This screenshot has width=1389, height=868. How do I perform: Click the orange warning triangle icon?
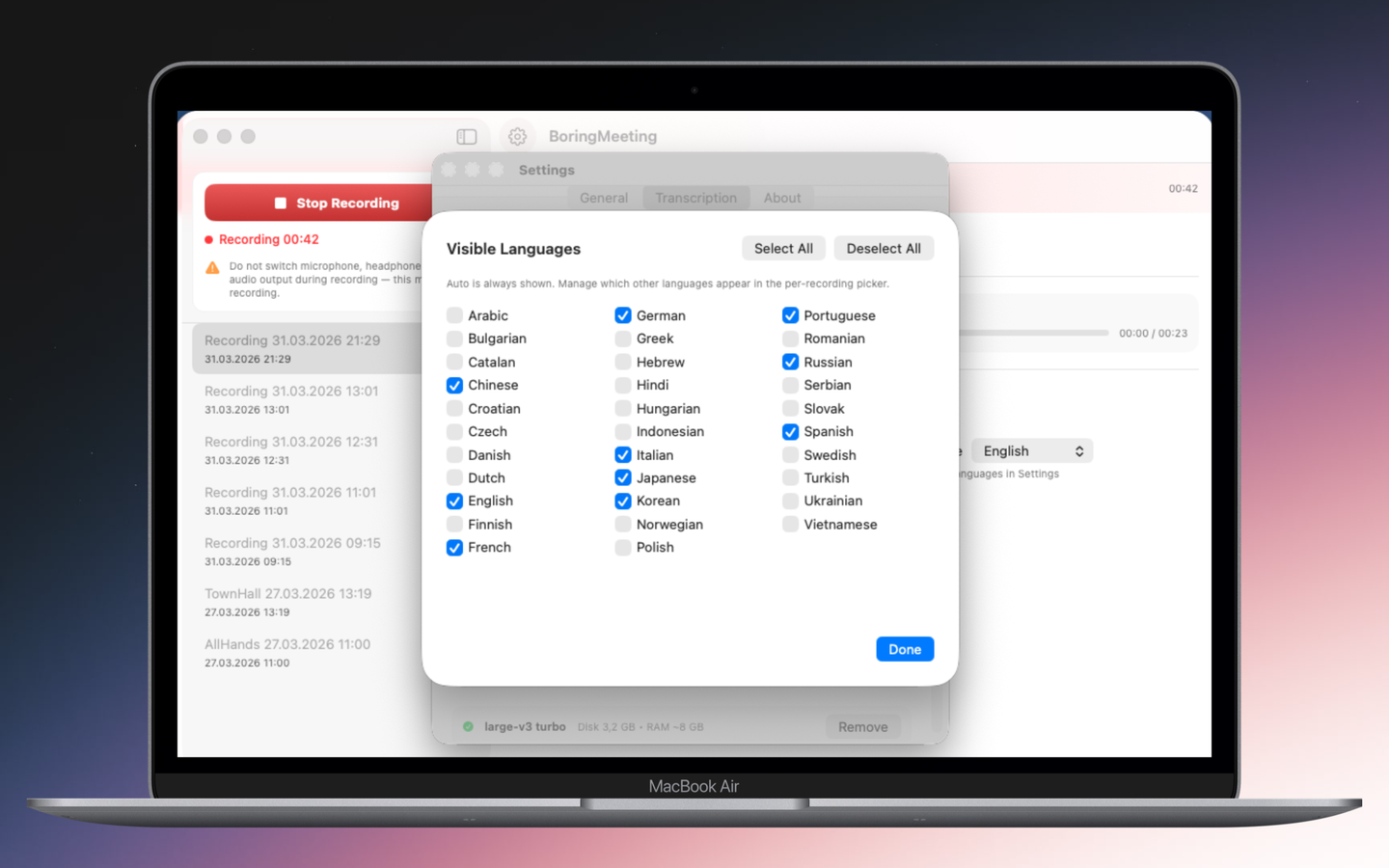[212, 268]
